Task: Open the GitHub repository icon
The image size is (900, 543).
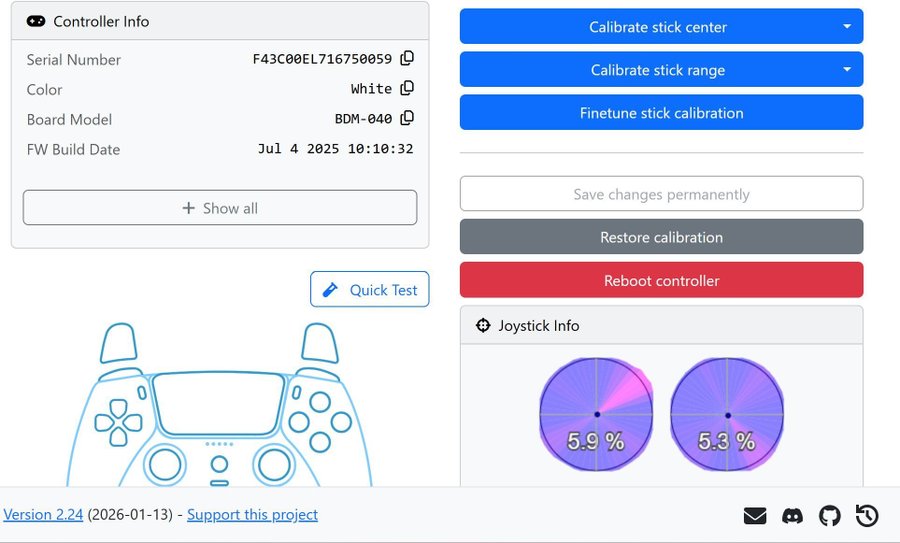Action: (x=830, y=516)
